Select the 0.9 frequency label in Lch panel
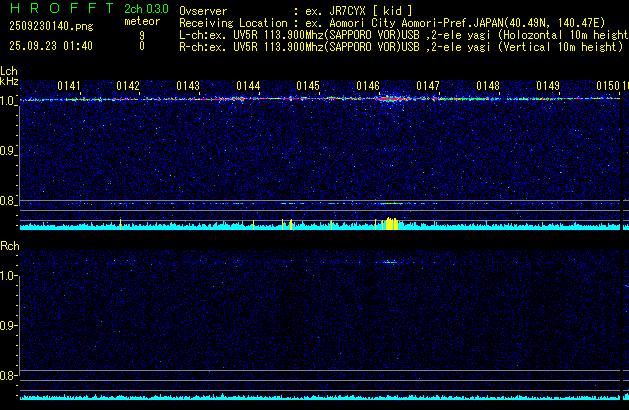The width and height of the screenshot is (629, 410). pos(9,152)
